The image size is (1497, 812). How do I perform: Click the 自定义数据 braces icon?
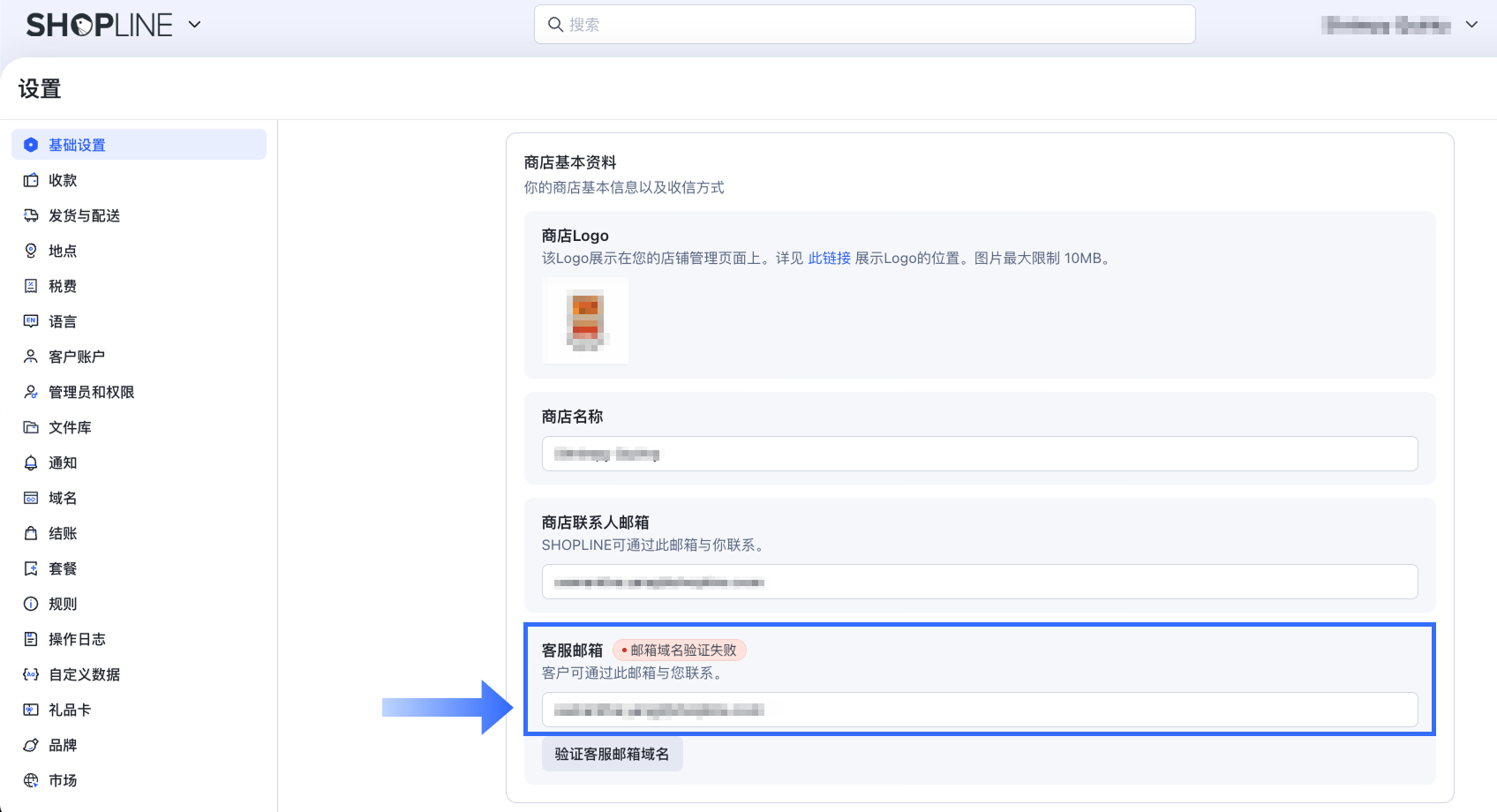coord(31,674)
